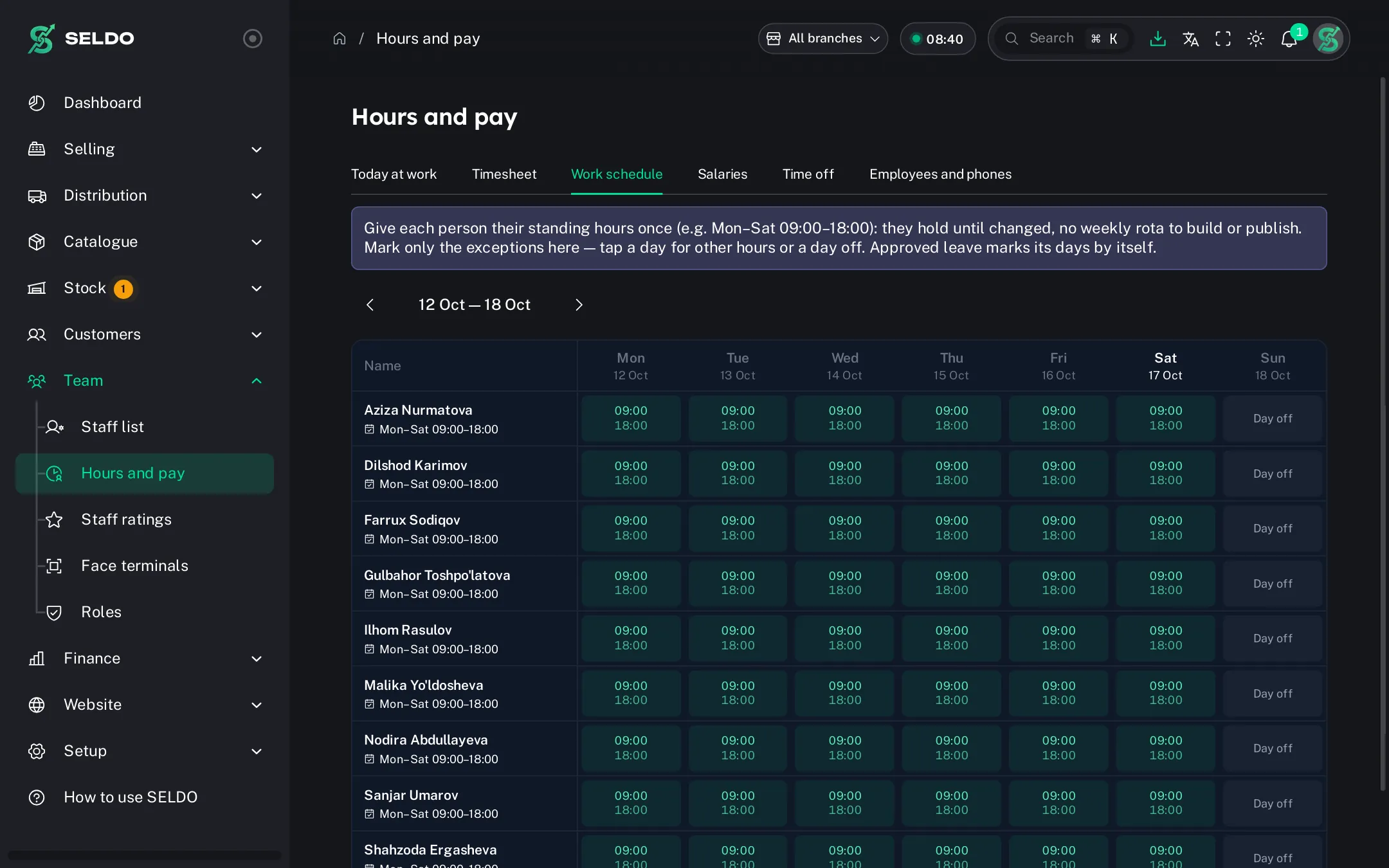The width and height of the screenshot is (1389, 868).
Task: Click the Website globe icon
Action: [x=37, y=705]
